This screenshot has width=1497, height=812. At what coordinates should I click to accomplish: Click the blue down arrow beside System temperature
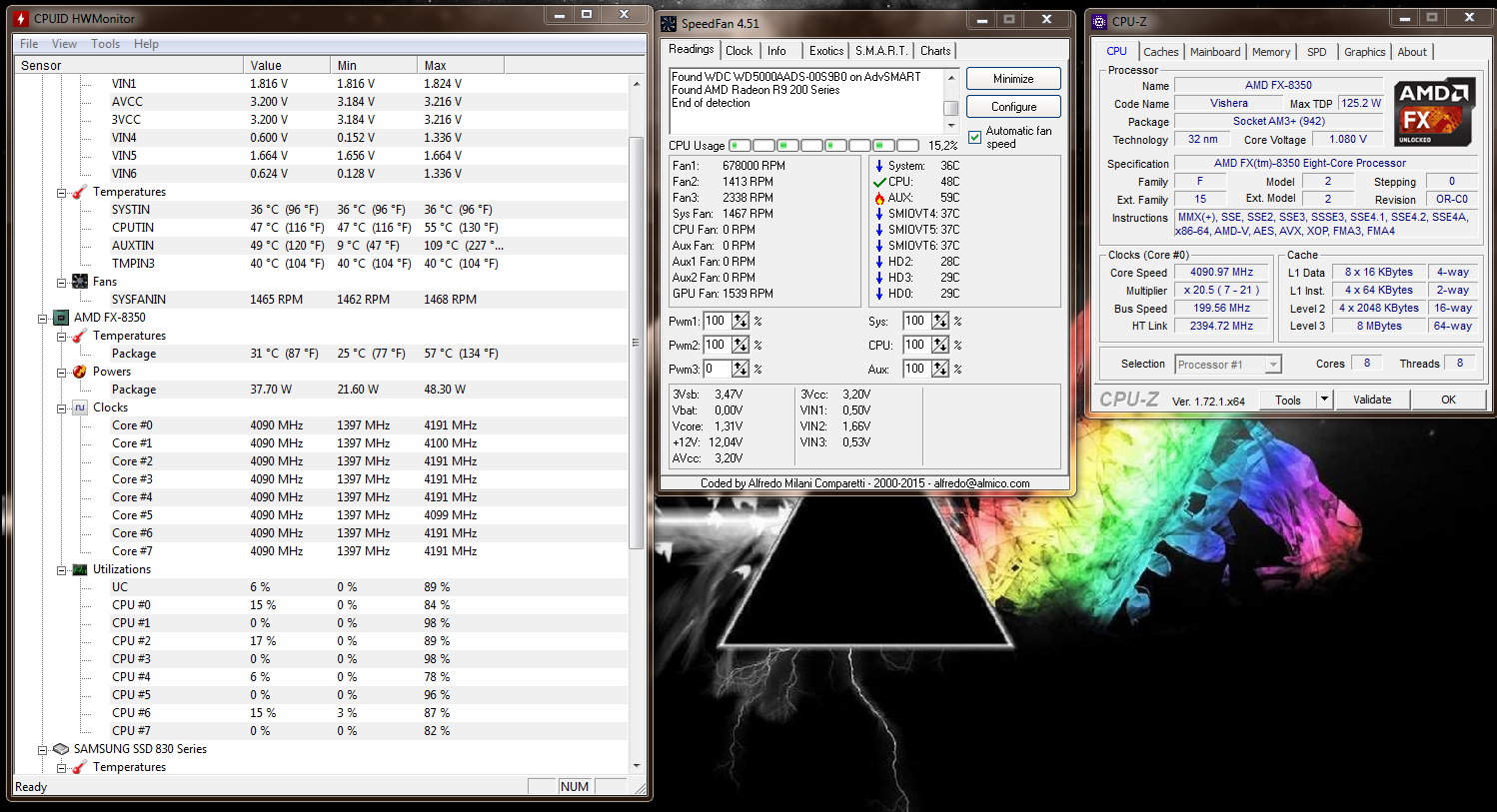point(879,166)
